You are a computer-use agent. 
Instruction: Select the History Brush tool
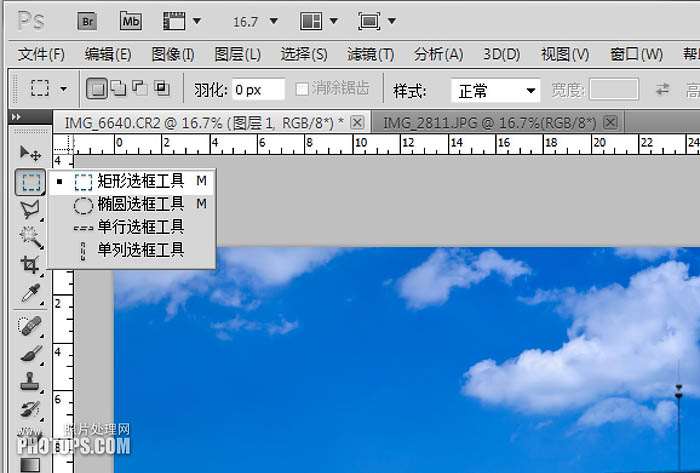pyautogui.click(x=30, y=410)
